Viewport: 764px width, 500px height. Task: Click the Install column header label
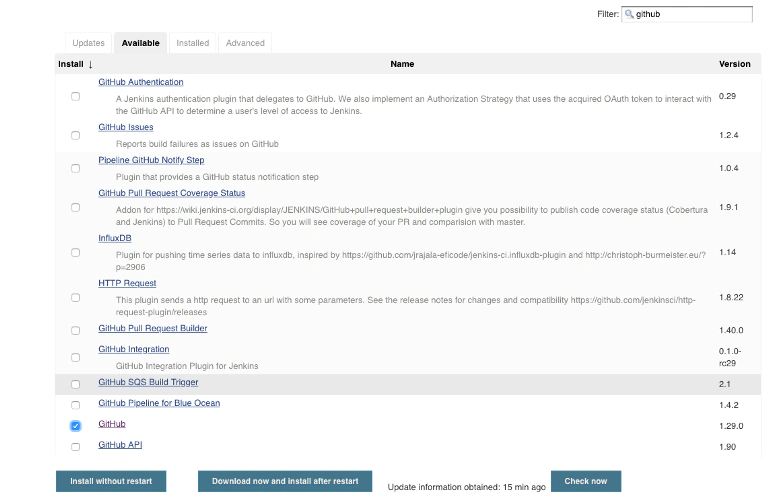(x=71, y=64)
